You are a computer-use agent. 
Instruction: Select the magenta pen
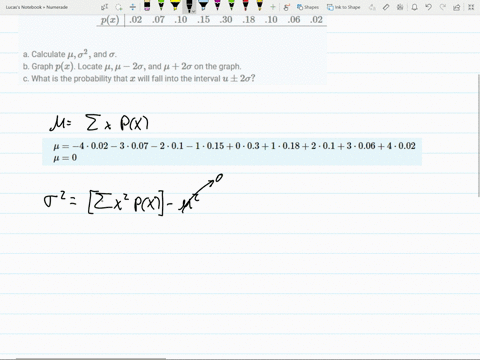[217, 5]
